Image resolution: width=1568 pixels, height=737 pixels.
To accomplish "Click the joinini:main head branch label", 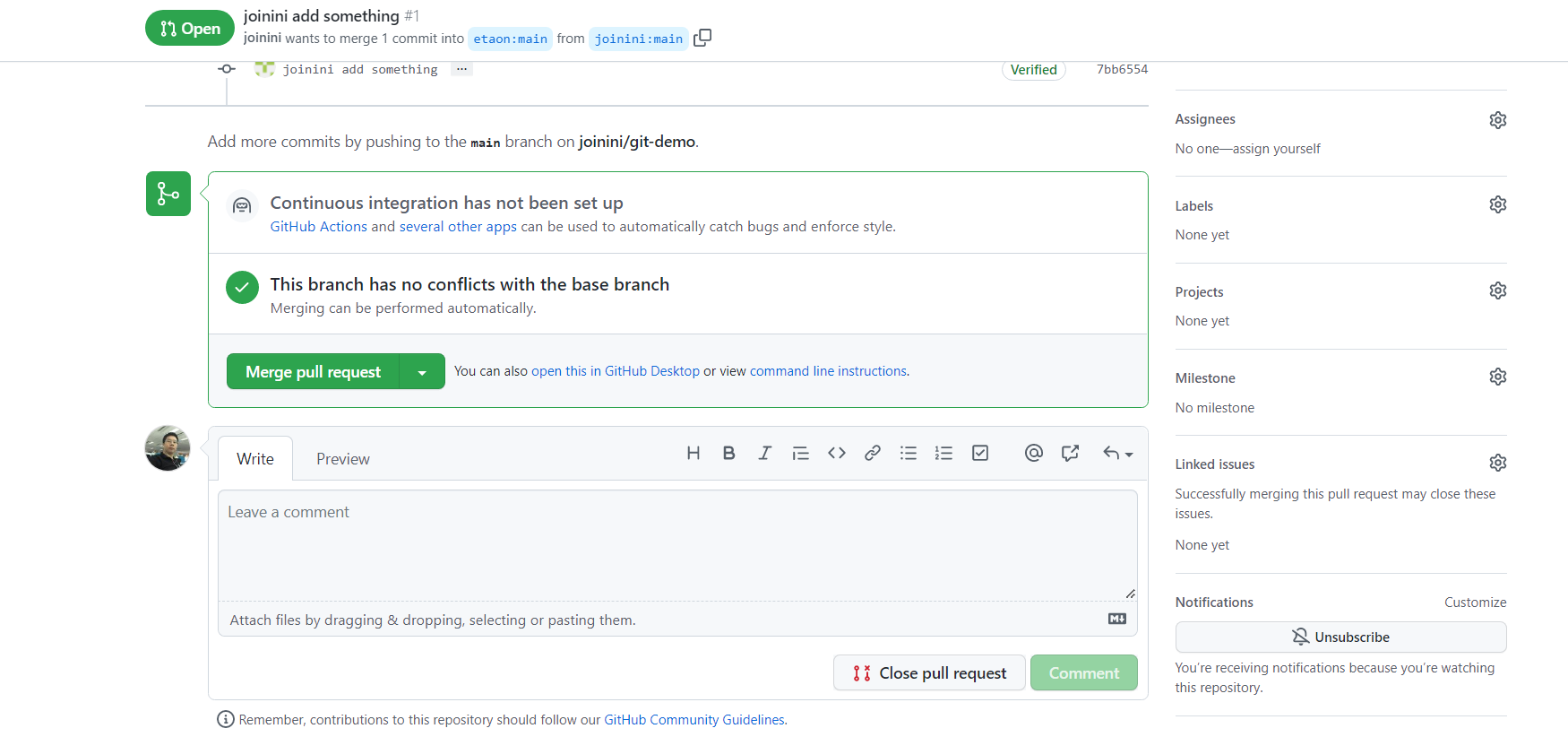I will (x=639, y=39).
